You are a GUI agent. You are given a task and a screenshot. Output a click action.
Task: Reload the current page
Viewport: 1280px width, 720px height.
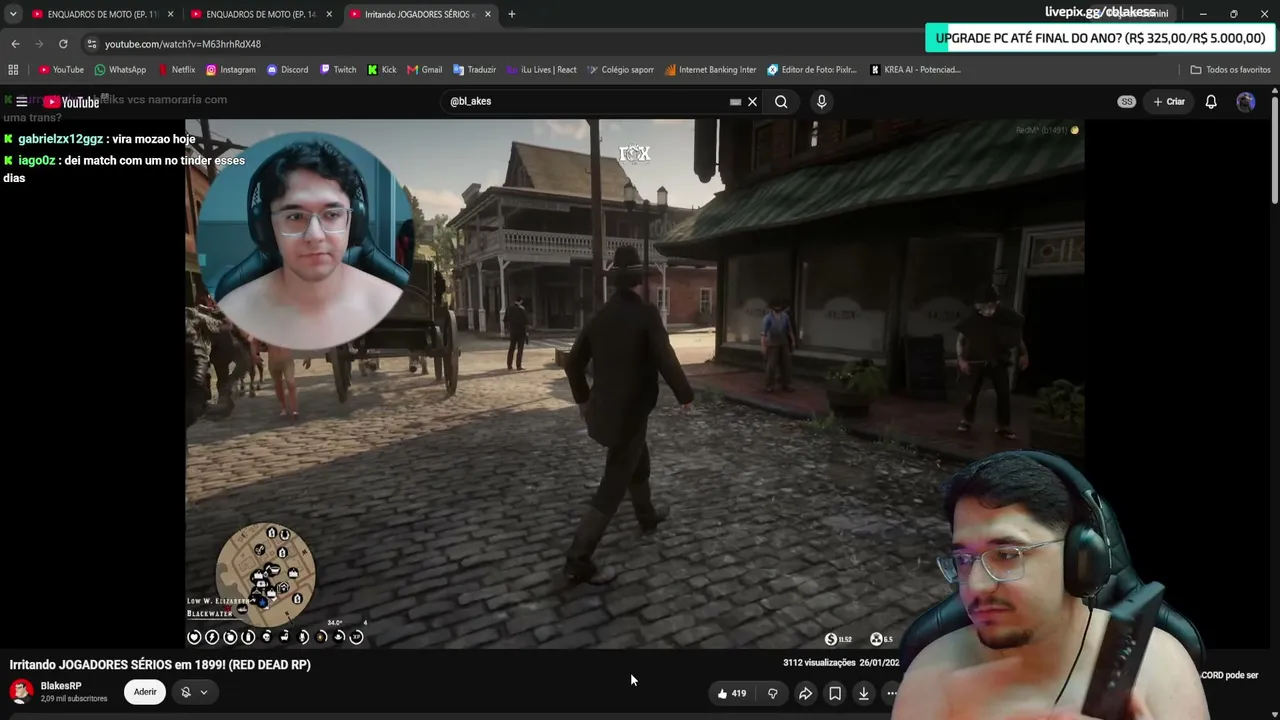coord(63,44)
